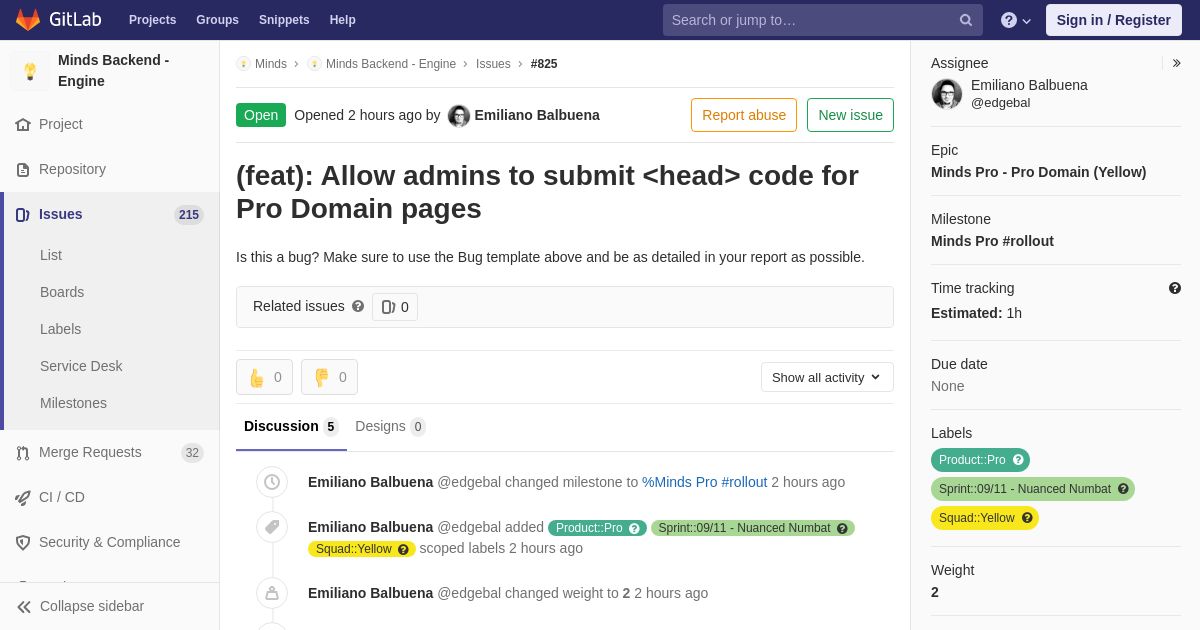Open the Groups menu in the top bar
This screenshot has height=630, width=1200.
217,20
